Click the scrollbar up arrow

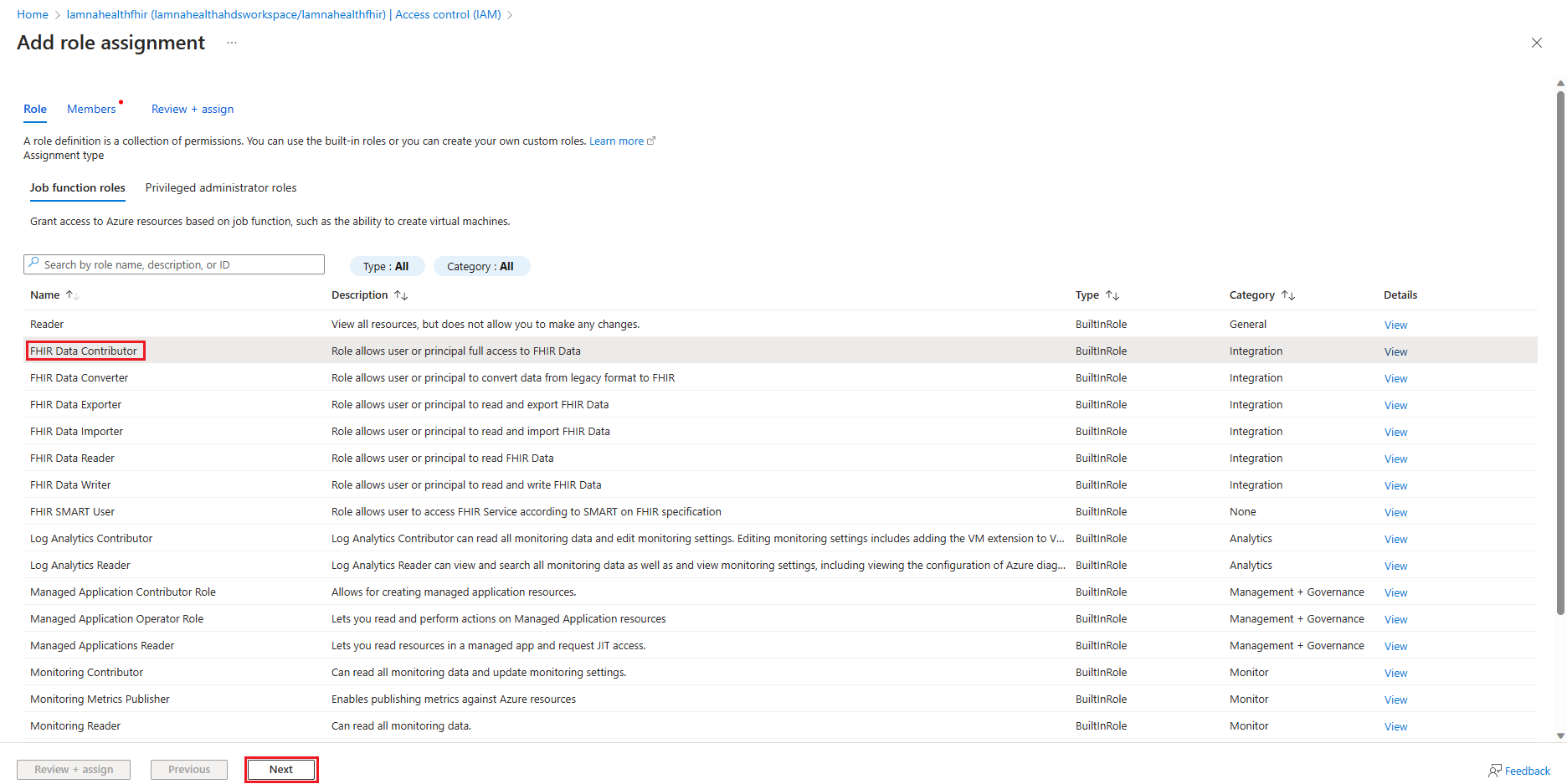[1560, 84]
